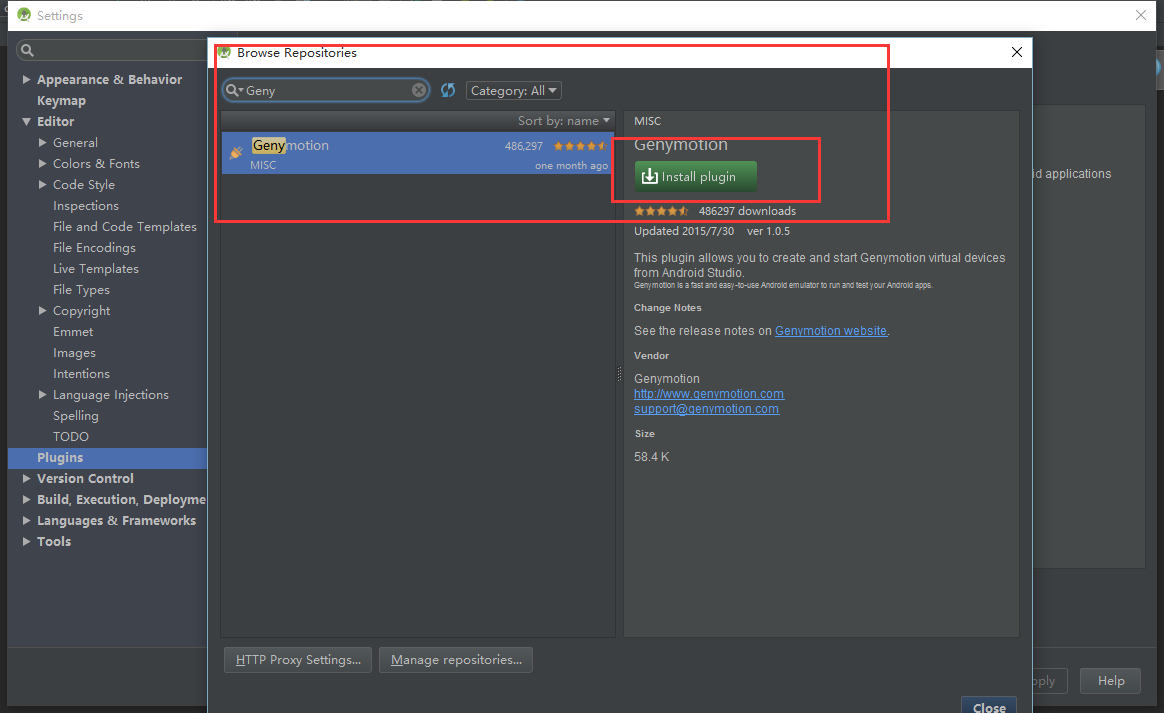Click the 'one month ago' label

click(572, 166)
